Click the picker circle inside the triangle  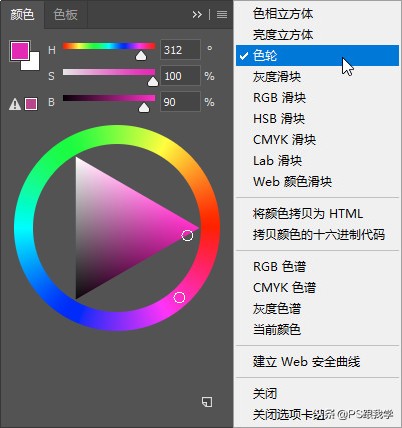[x=187, y=235]
